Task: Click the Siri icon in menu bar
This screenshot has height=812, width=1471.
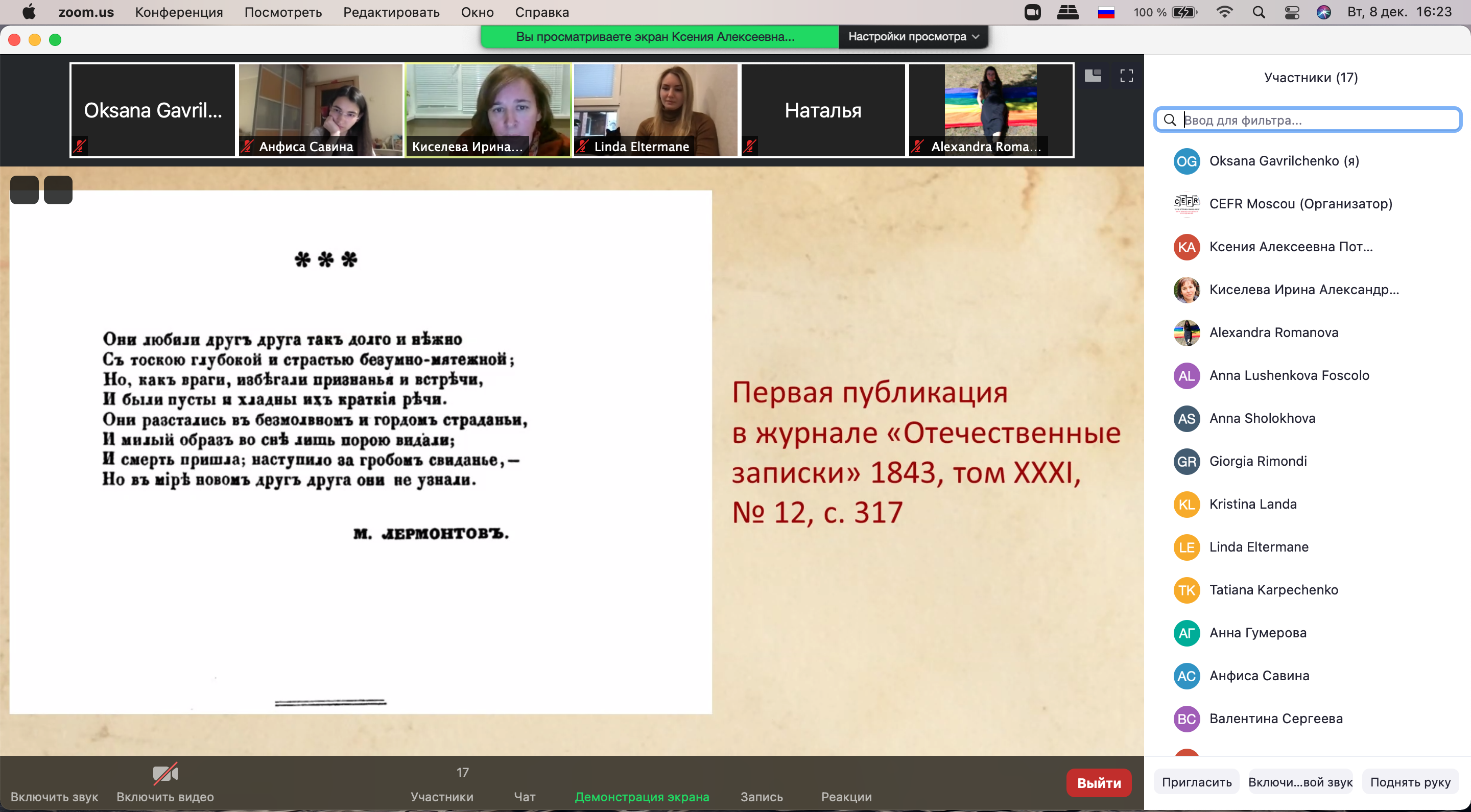Action: [1324, 12]
